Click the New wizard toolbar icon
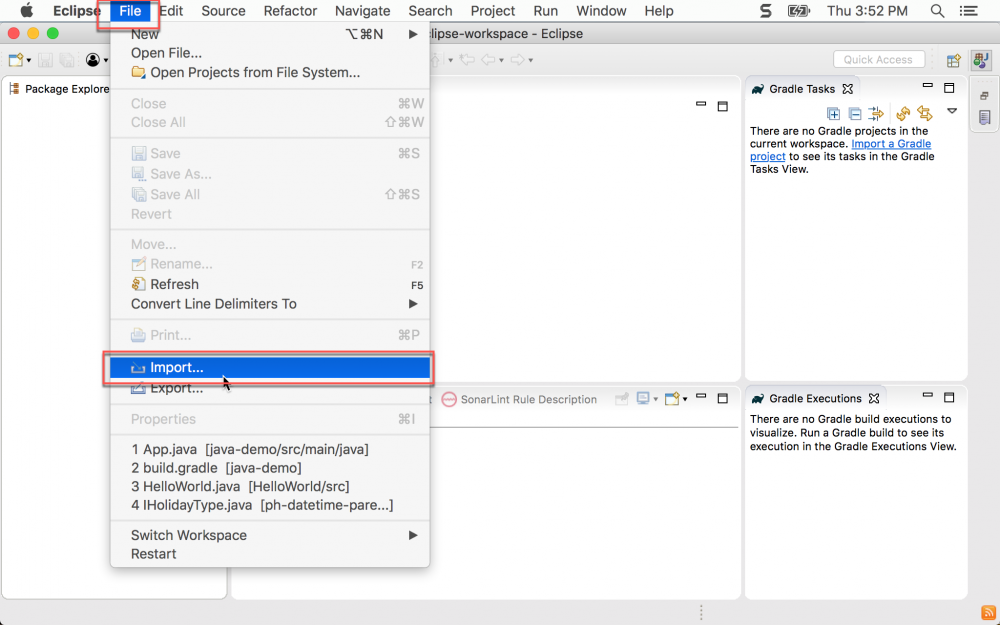The image size is (1000, 625). tap(15, 60)
